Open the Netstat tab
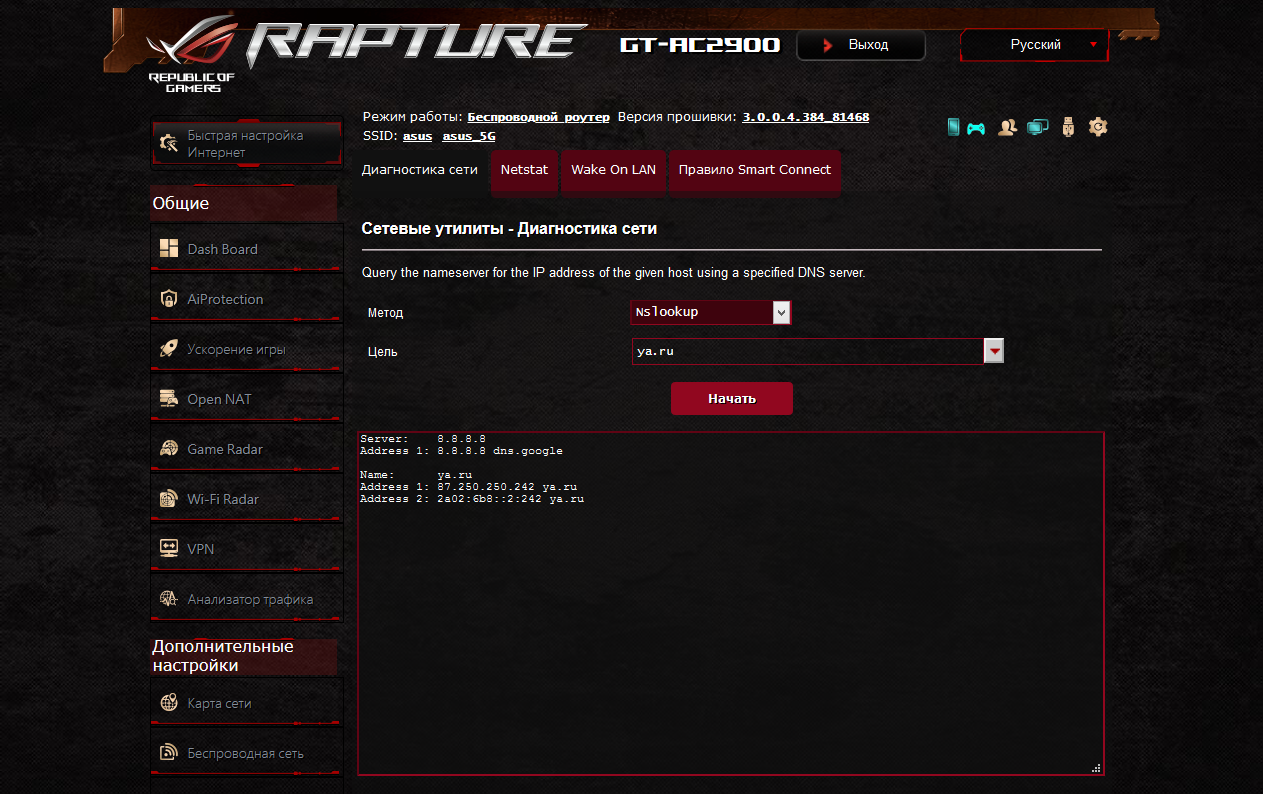Screen dimensions: 1263x794 (x=525, y=170)
